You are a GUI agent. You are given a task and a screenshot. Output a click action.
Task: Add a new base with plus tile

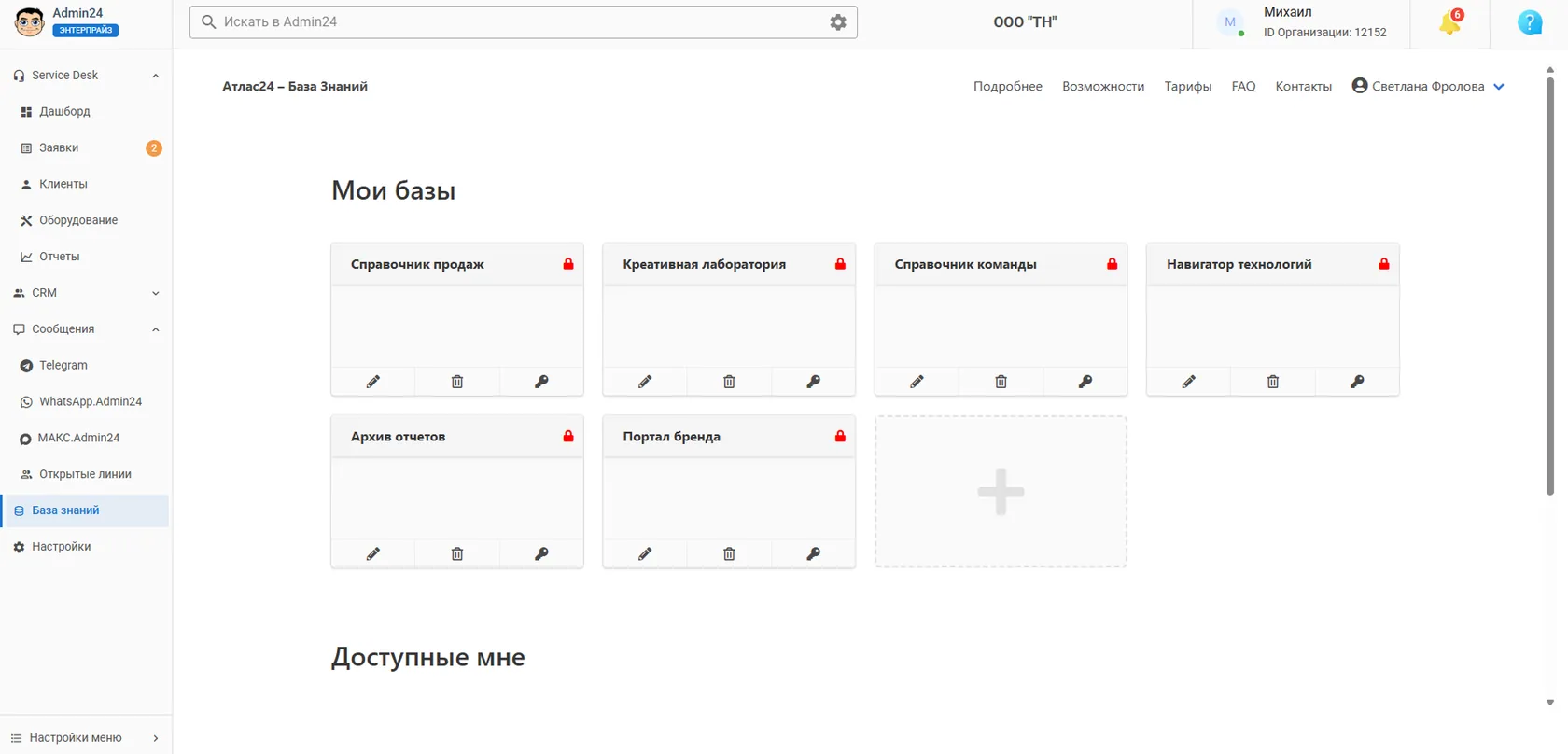[1001, 492]
